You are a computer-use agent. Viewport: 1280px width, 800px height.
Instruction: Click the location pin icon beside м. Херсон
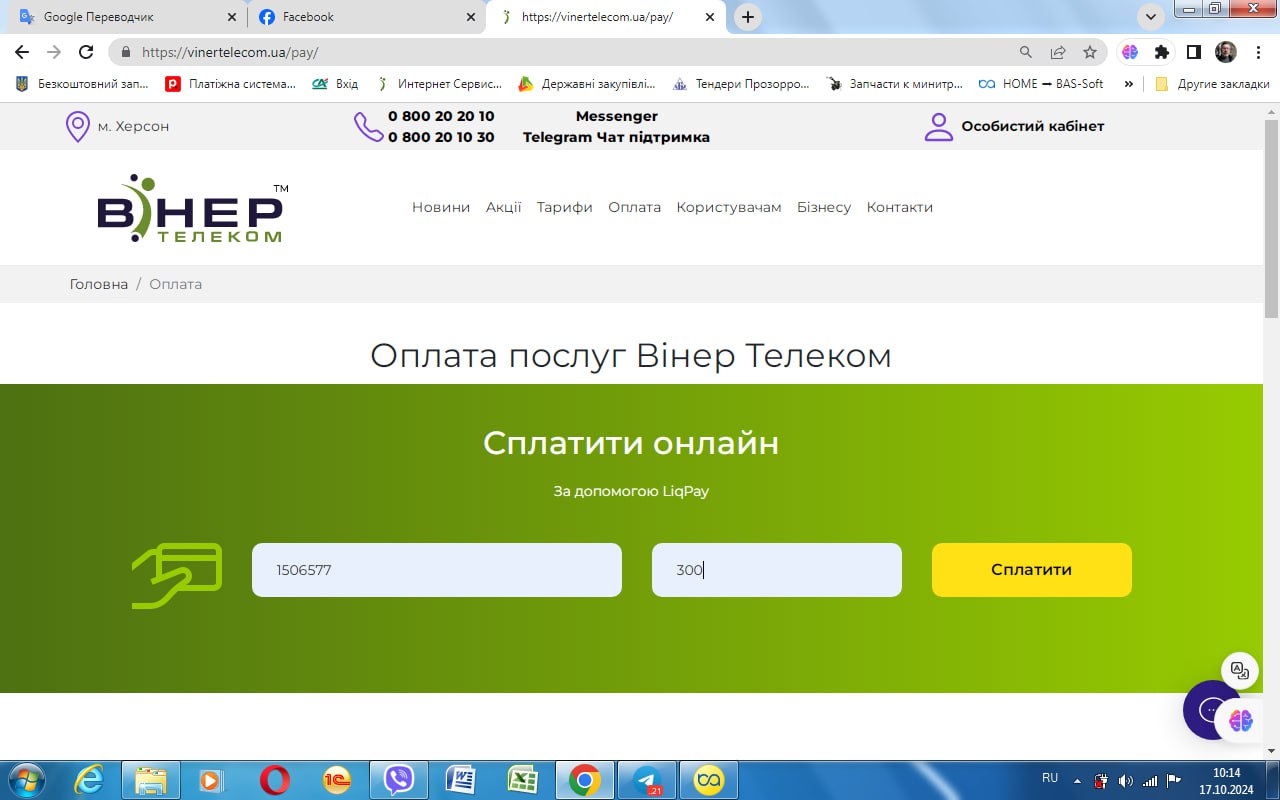(x=77, y=127)
